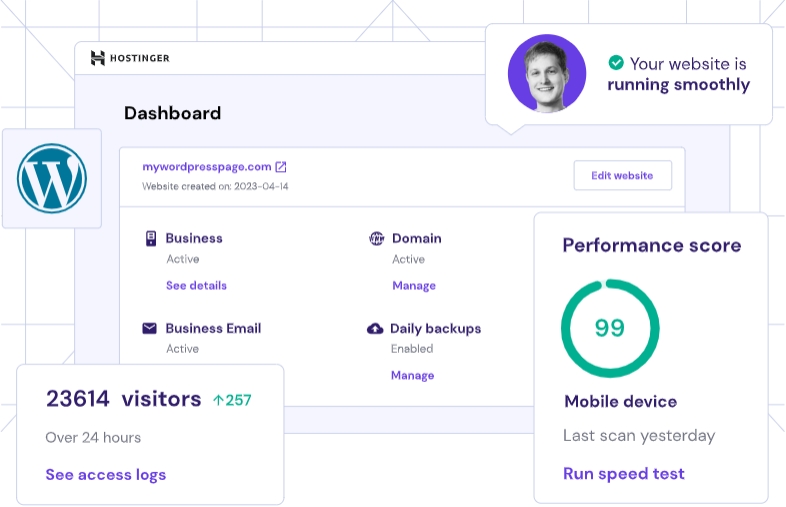Open external link icon beside mywordpresspage.com

coord(281,167)
